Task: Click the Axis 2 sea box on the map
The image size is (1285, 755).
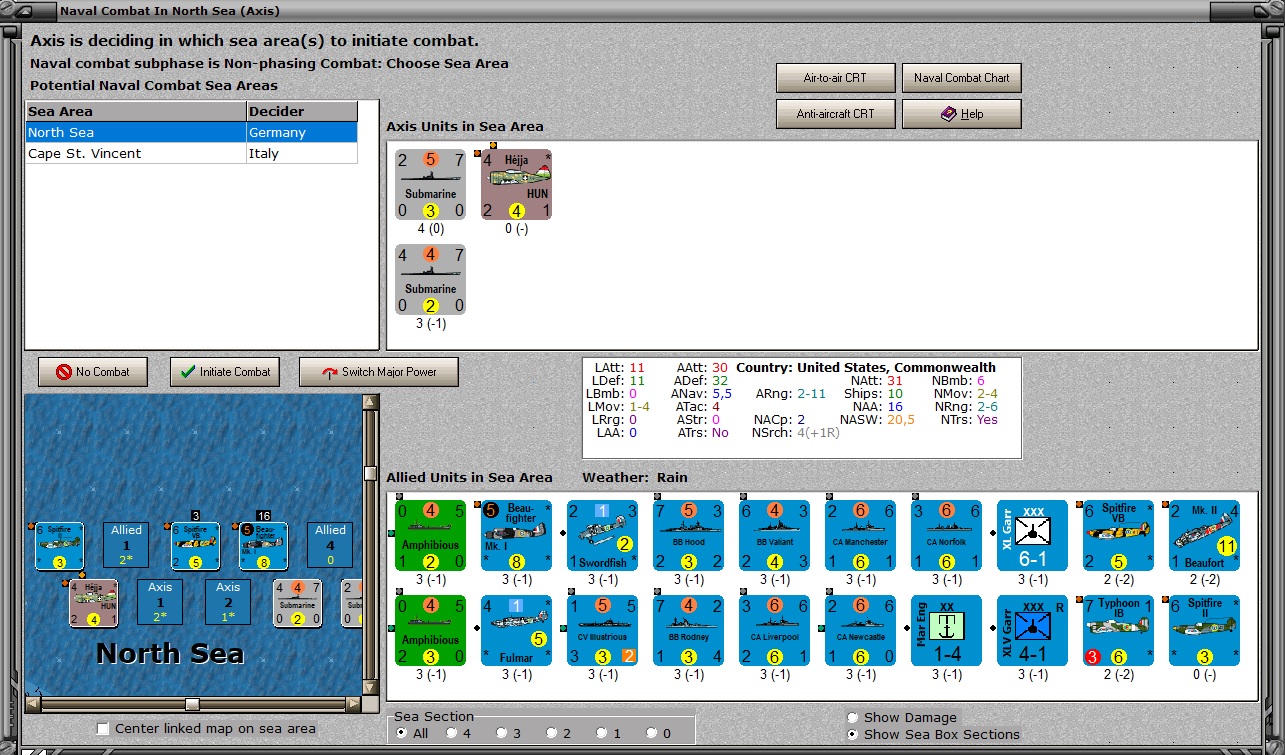Action: coord(228,601)
